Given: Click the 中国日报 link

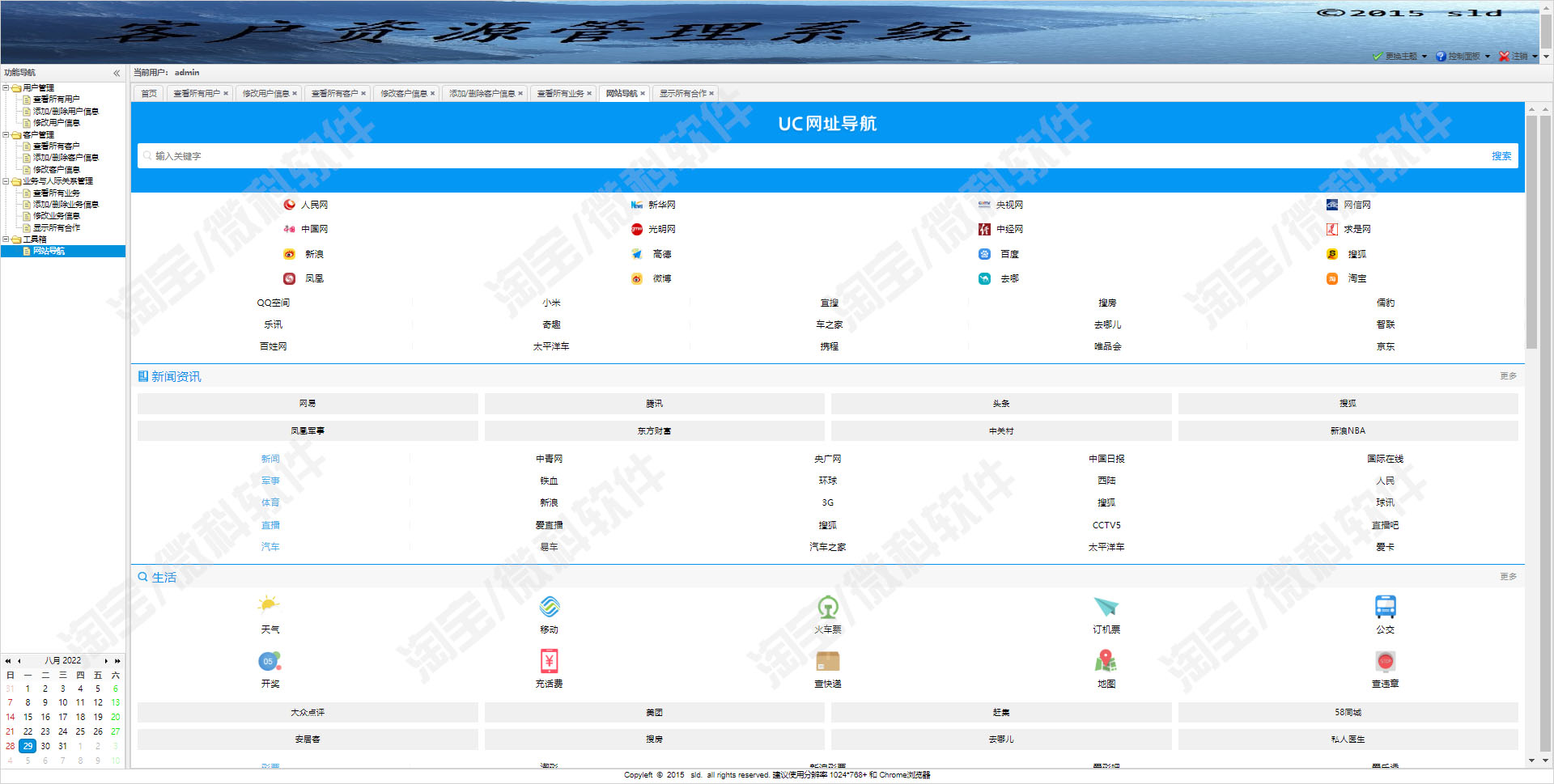Looking at the screenshot, I should pyautogui.click(x=1106, y=459).
